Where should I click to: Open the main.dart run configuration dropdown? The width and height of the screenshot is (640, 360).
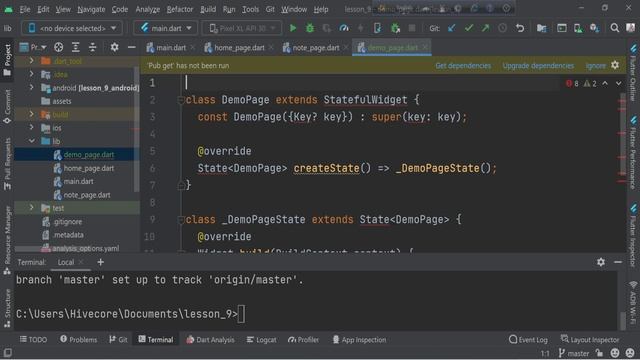[166, 28]
